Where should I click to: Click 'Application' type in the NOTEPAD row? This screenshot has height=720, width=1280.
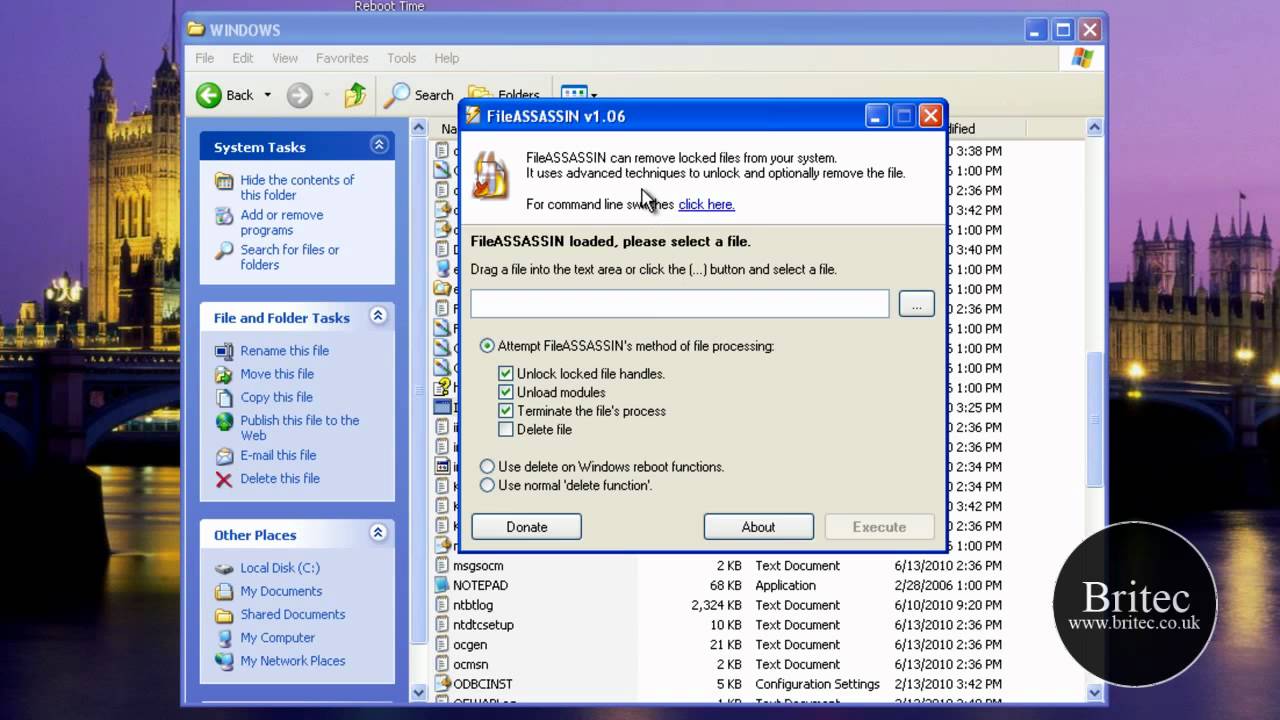pos(785,585)
